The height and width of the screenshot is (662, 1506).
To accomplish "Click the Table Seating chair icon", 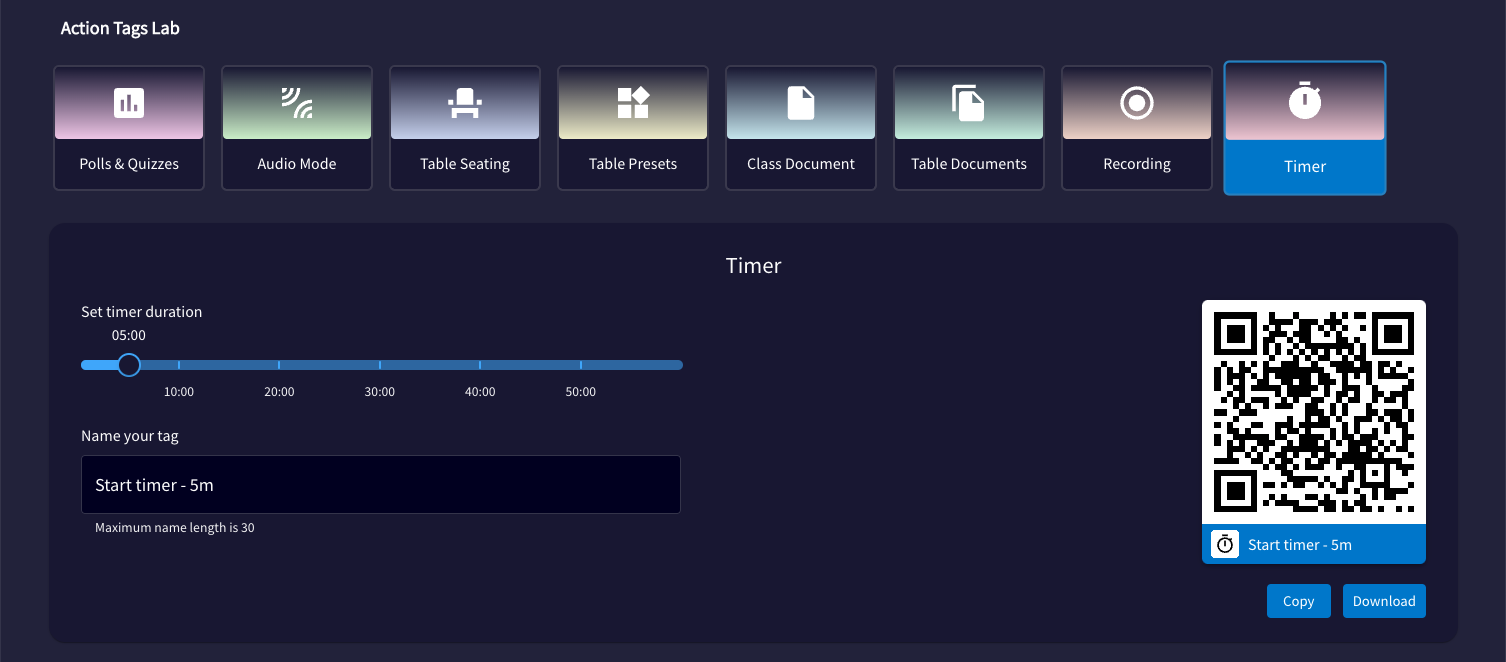I will point(465,102).
